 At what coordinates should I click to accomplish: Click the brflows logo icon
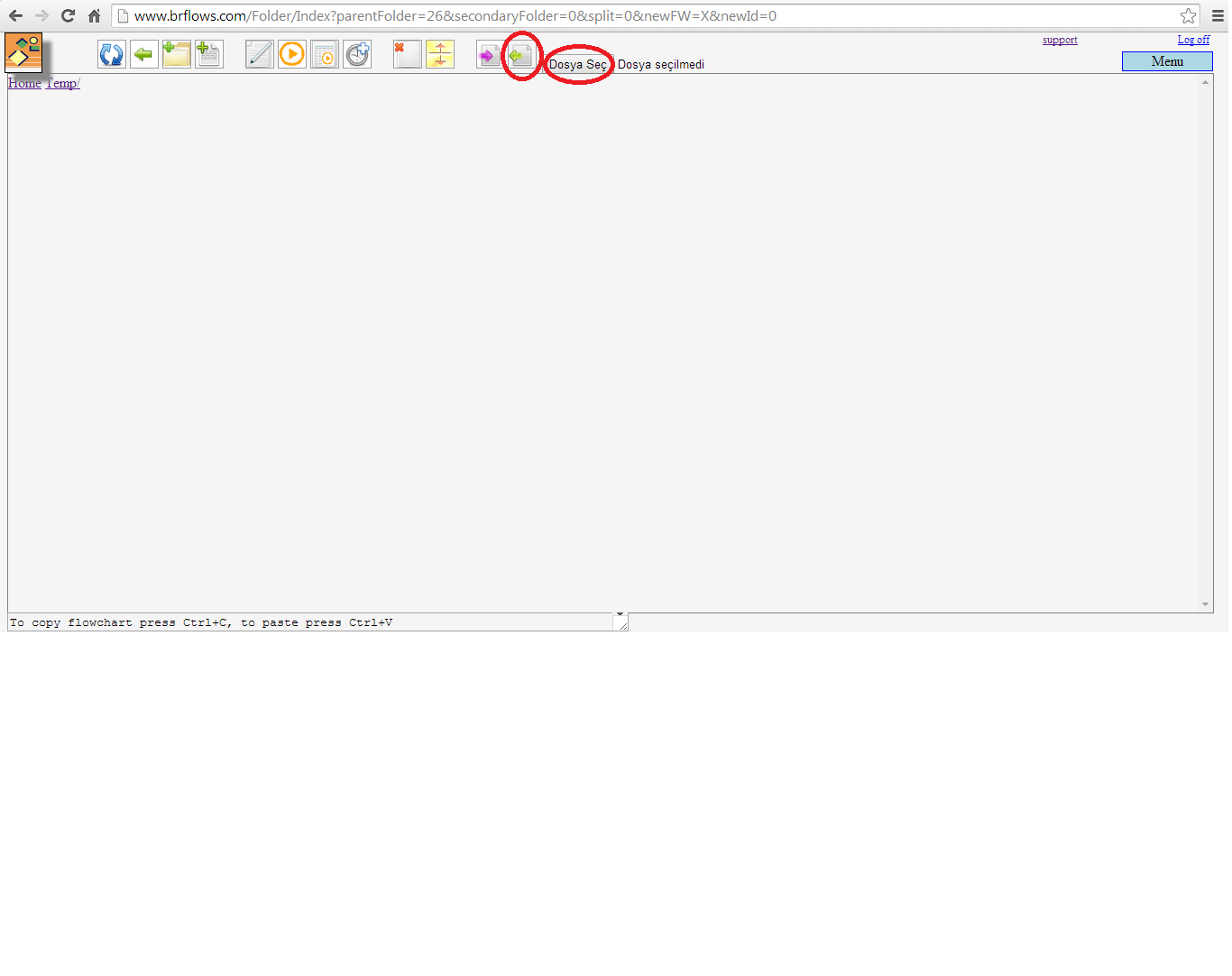tap(23, 52)
